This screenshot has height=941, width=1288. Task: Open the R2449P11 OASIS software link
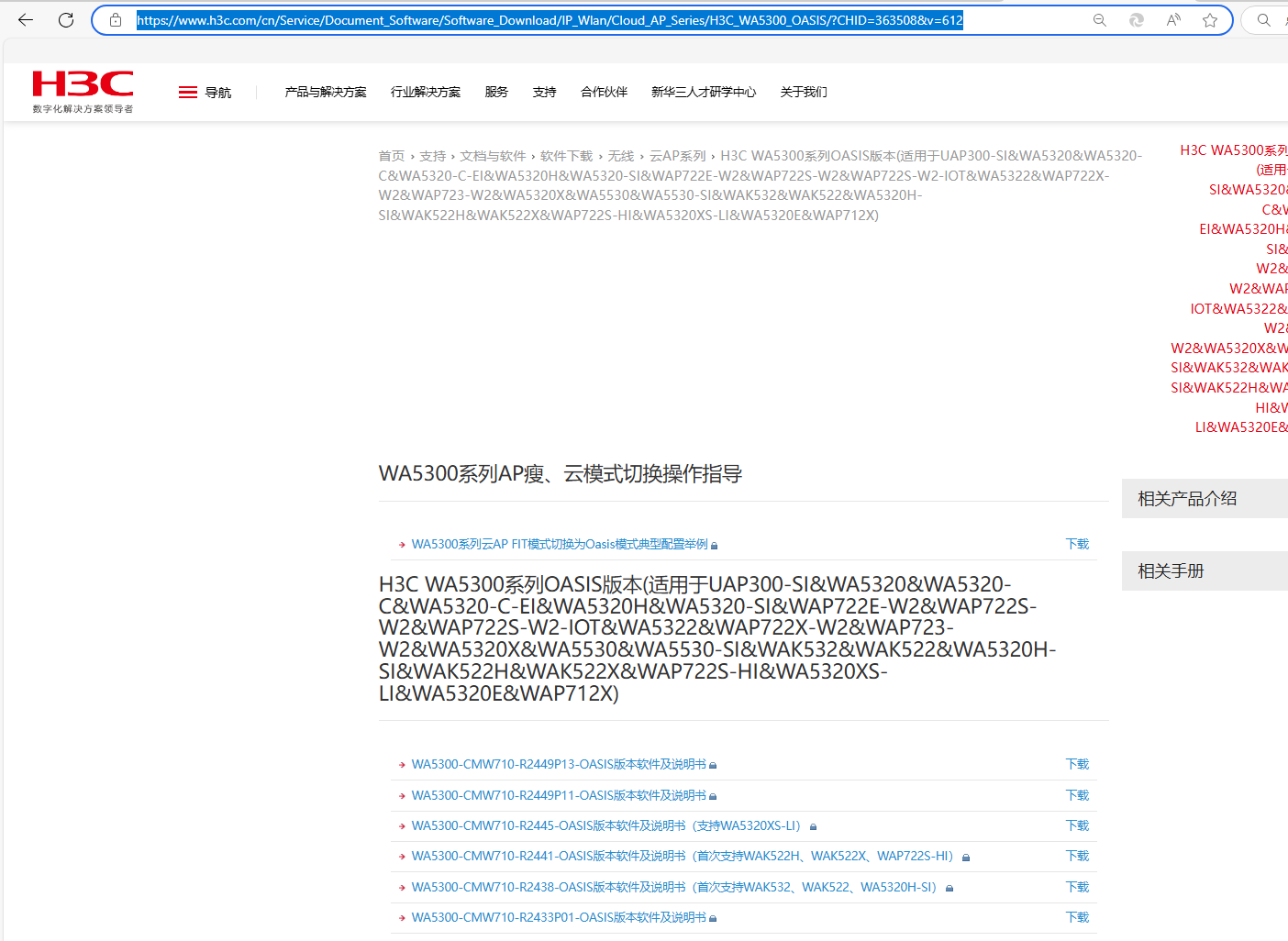pyautogui.click(x=559, y=795)
